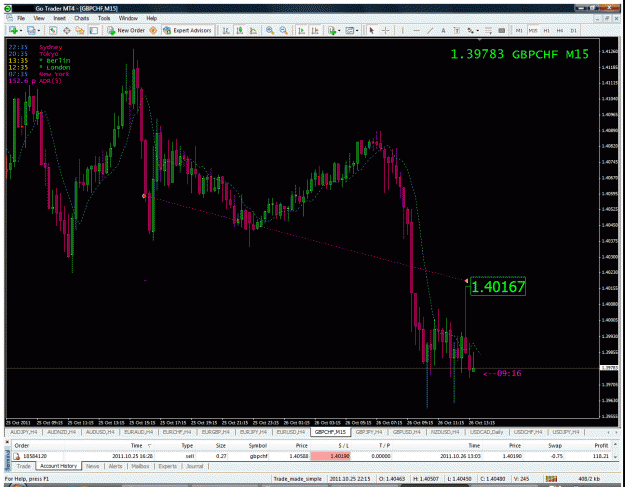Click the 1.40167 price label on chart

(x=498, y=286)
